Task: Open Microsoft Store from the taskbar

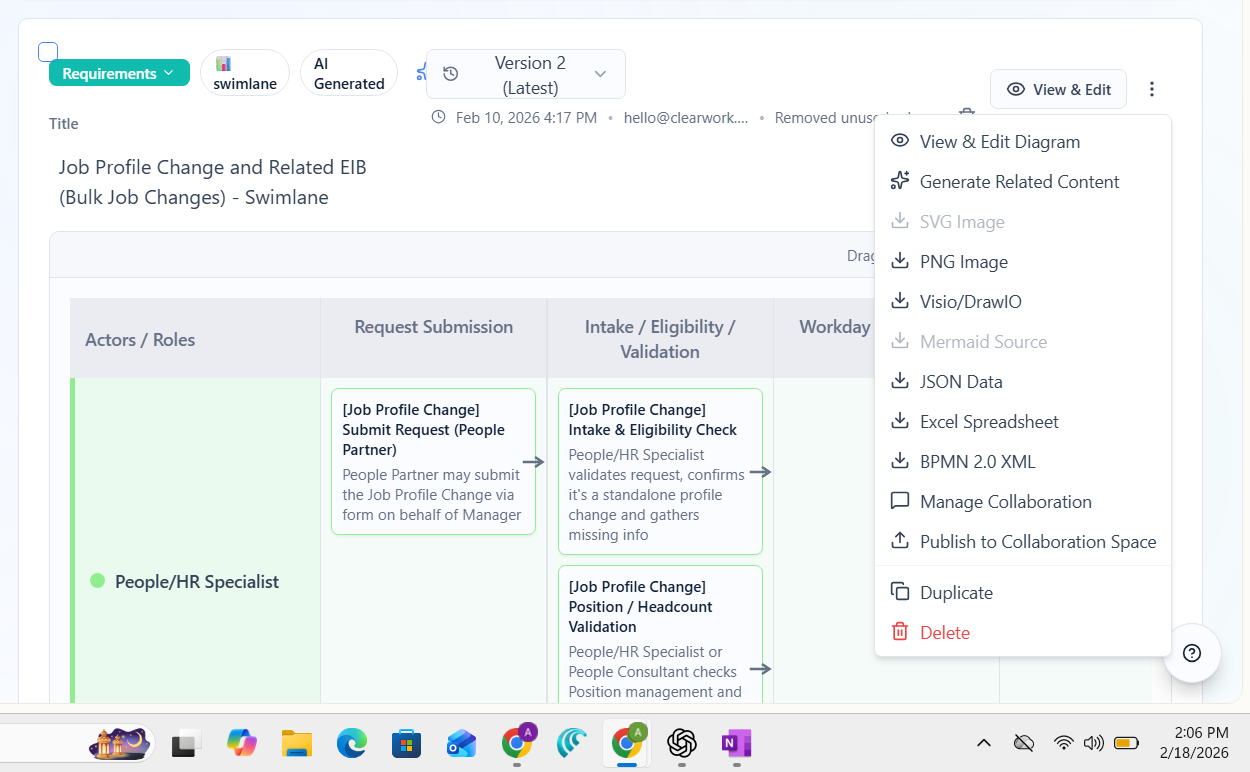Action: [407, 743]
